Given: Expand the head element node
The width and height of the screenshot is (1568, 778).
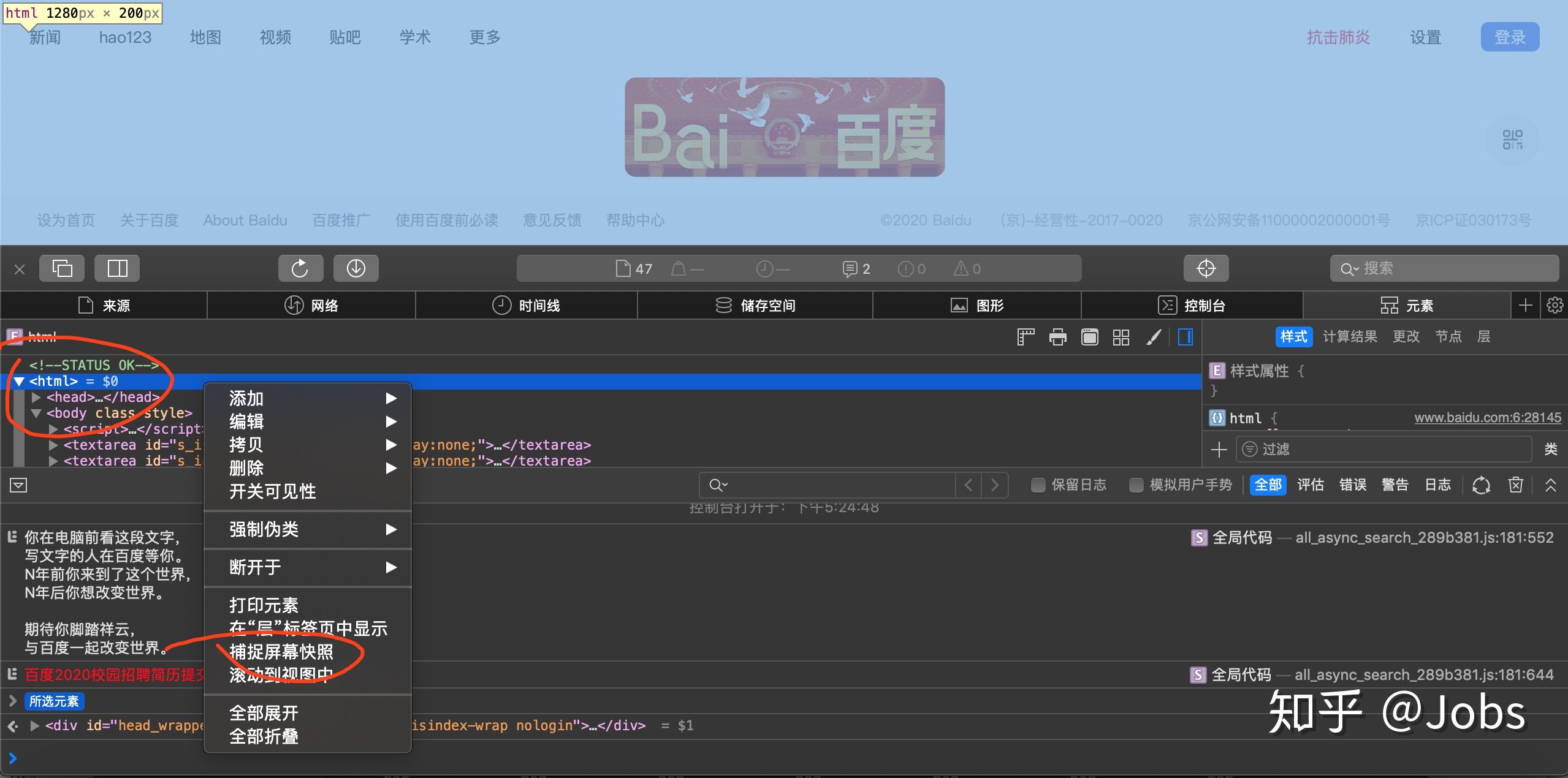Looking at the screenshot, I should pos(36,398).
